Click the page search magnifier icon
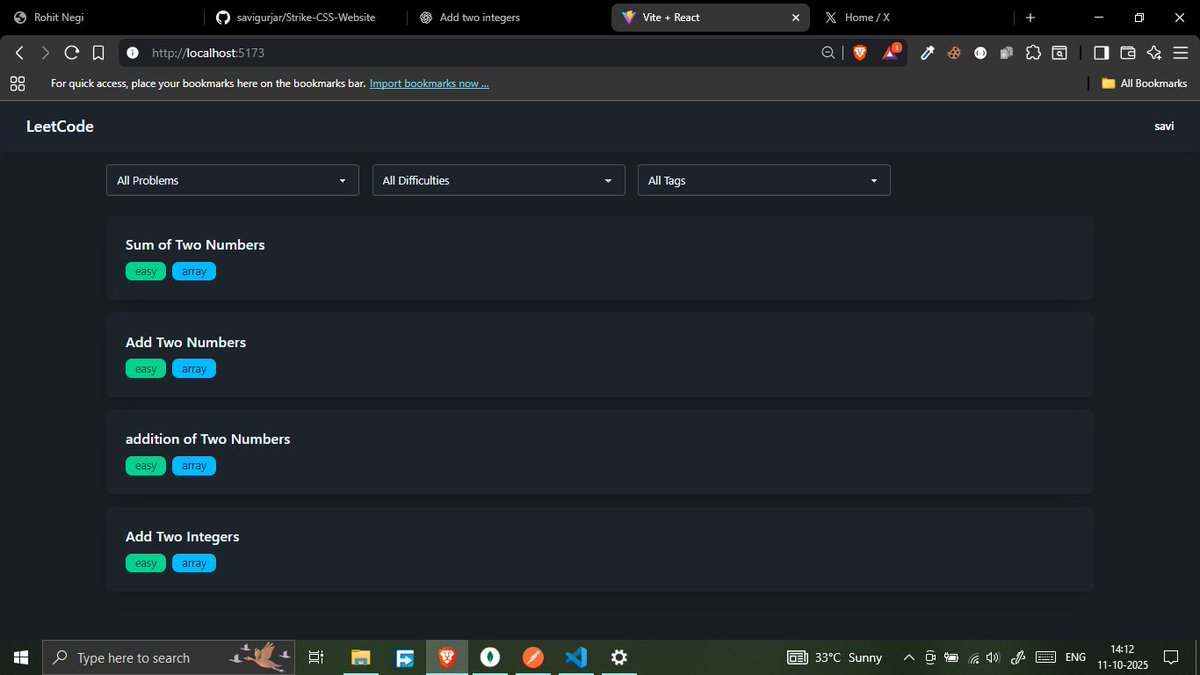Image resolution: width=1200 pixels, height=675 pixels. (827, 53)
